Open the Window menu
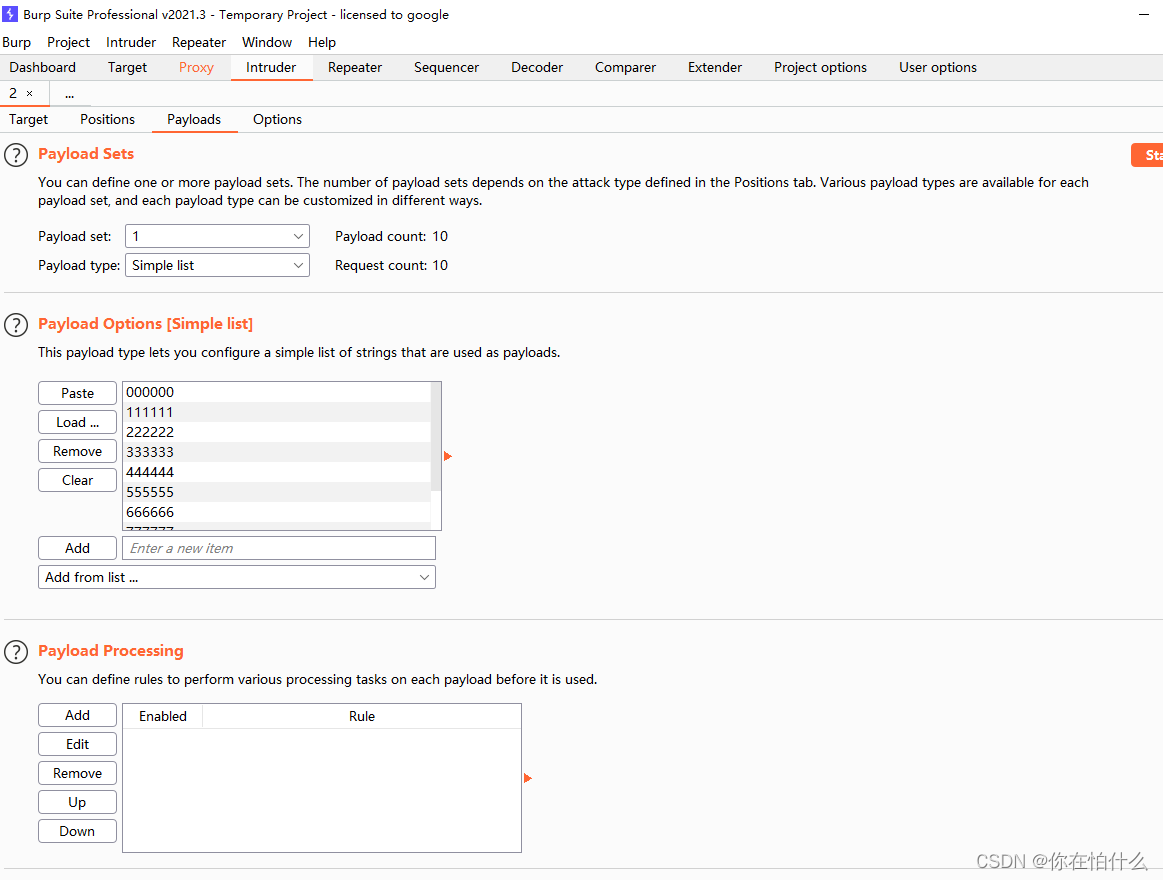This screenshot has width=1163, height=880. pyautogui.click(x=267, y=42)
